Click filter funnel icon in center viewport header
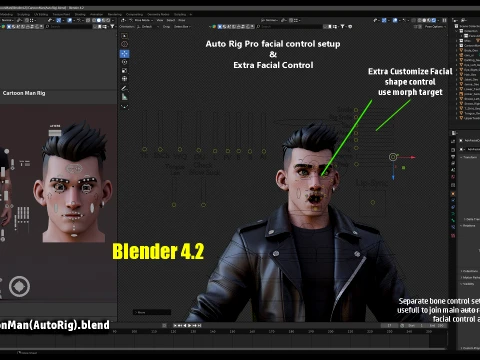Image resolution: width=480 pixels, height=360 pixels. (x=342, y=27)
